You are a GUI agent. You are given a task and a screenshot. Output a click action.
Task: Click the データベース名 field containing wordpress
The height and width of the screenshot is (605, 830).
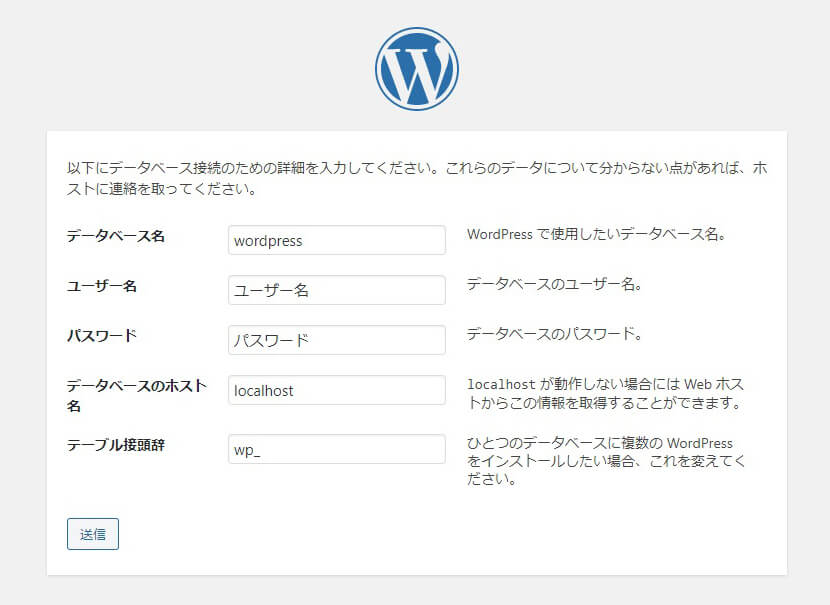[x=337, y=240]
